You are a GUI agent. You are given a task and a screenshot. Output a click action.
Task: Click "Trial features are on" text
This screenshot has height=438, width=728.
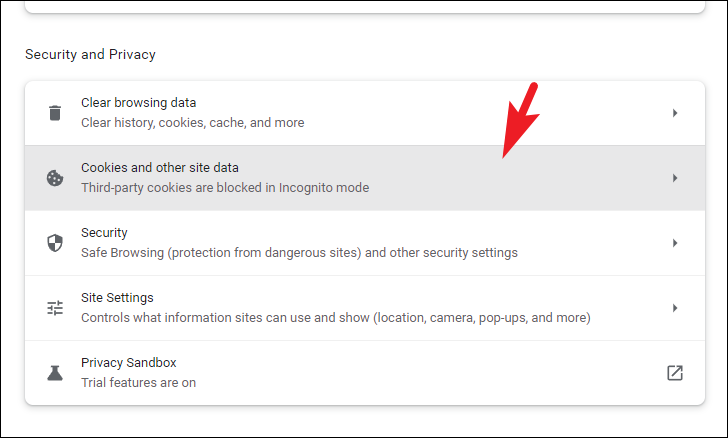(x=138, y=383)
